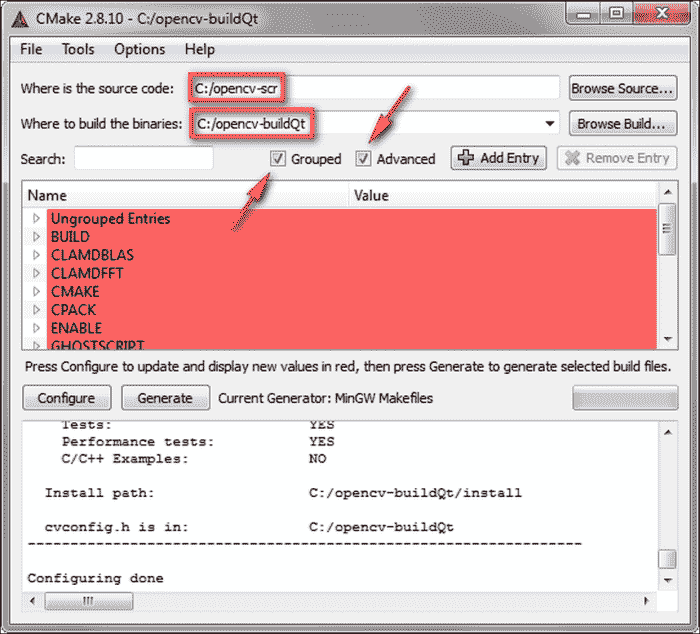Image resolution: width=700 pixels, height=634 pixels.
Task: Click the output log scroll right arrow
Action: tap(646, 601)
